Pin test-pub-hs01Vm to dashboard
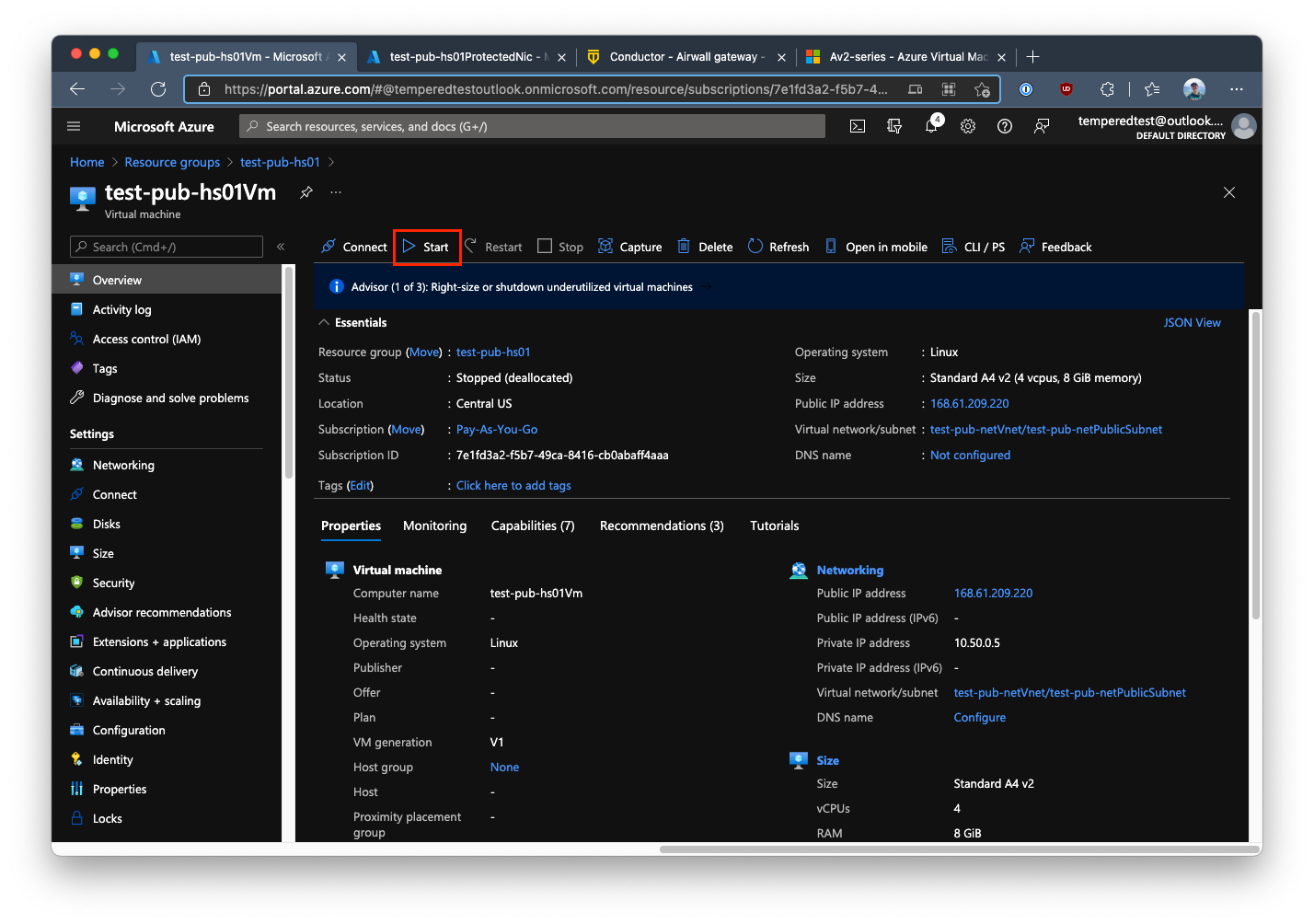 point(306,192)
